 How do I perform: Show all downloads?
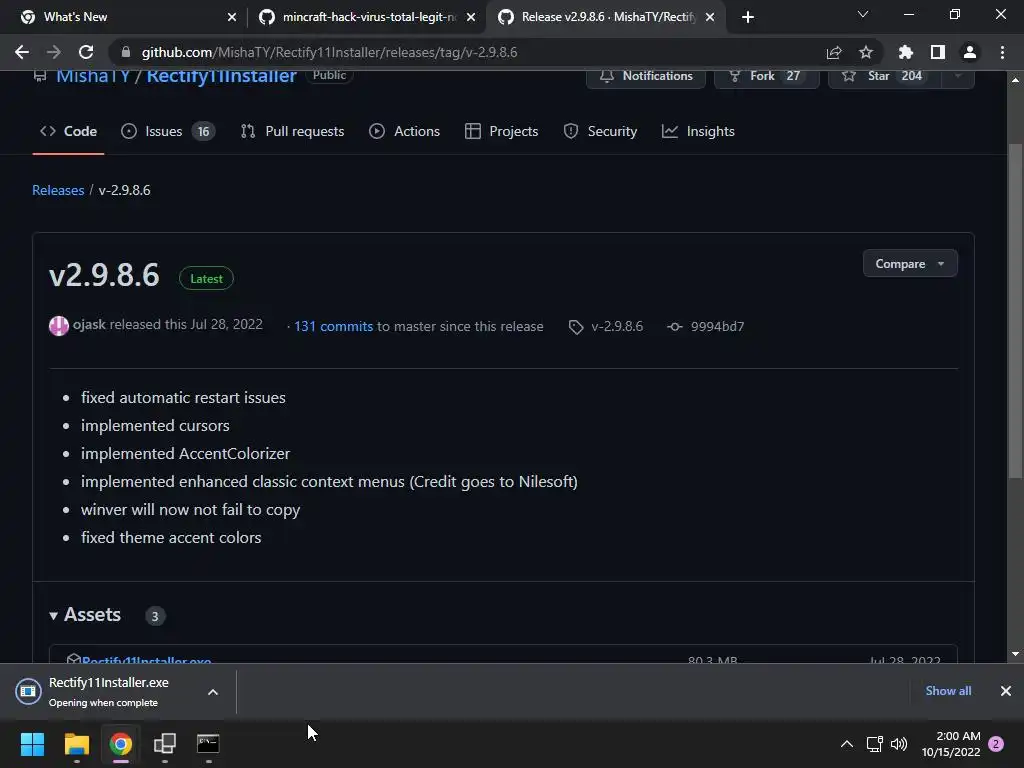point(948,691)
